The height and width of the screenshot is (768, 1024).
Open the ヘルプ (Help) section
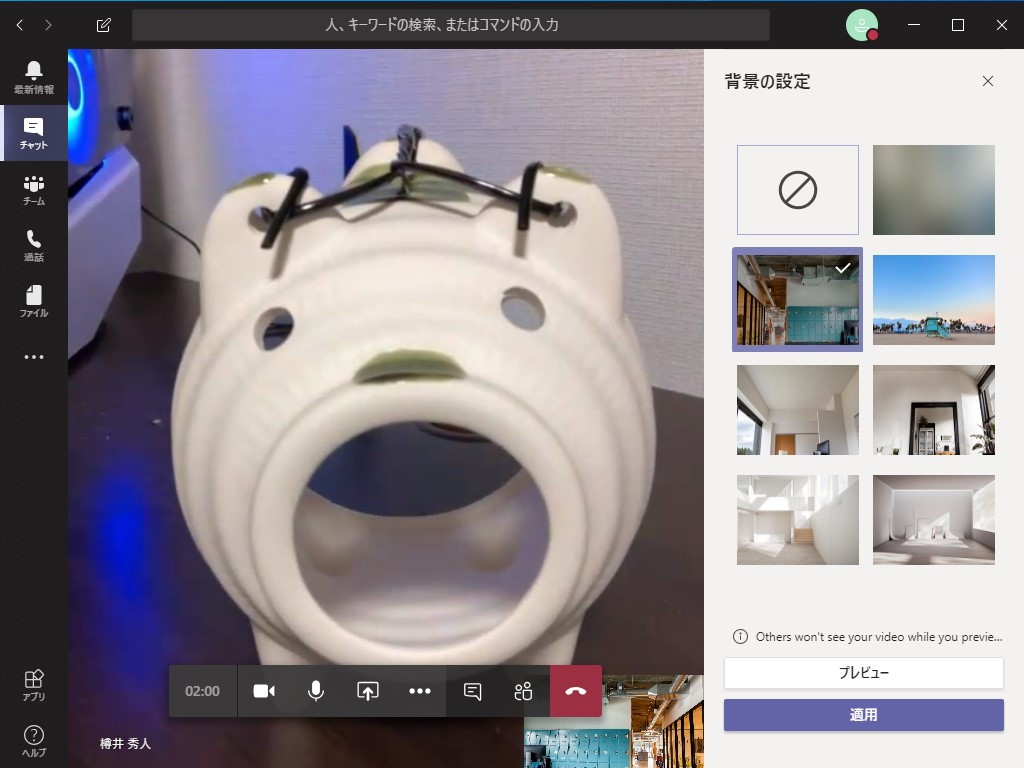pyautogui.click(x=33, y=738)
